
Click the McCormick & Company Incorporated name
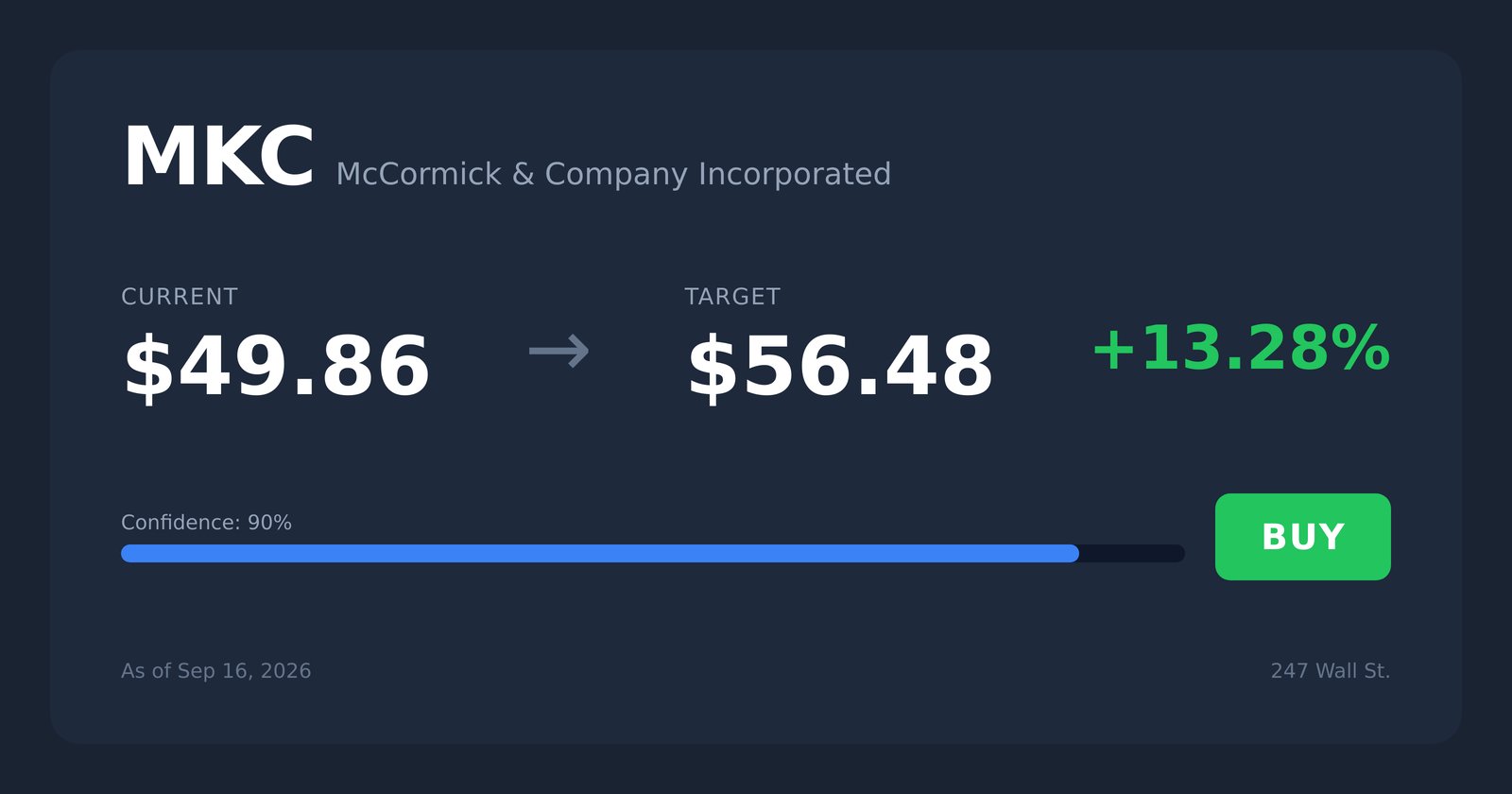pyautogui.click(x=613, y=174)
